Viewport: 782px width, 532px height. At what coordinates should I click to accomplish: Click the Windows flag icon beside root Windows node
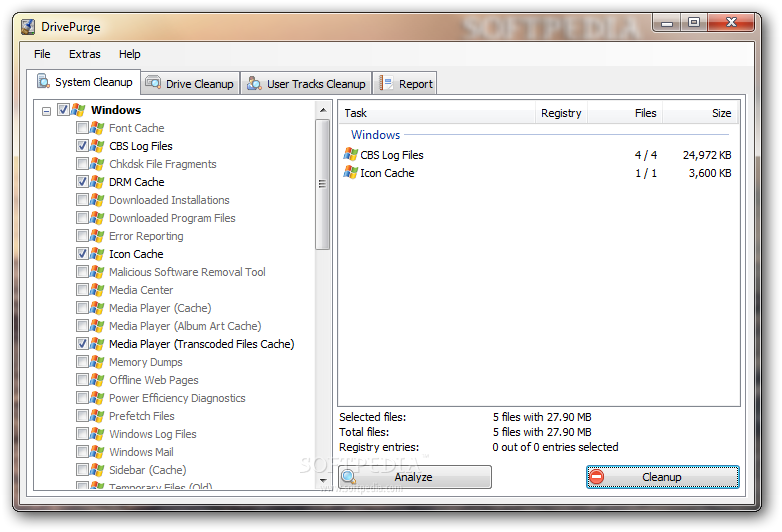point(78,110)
